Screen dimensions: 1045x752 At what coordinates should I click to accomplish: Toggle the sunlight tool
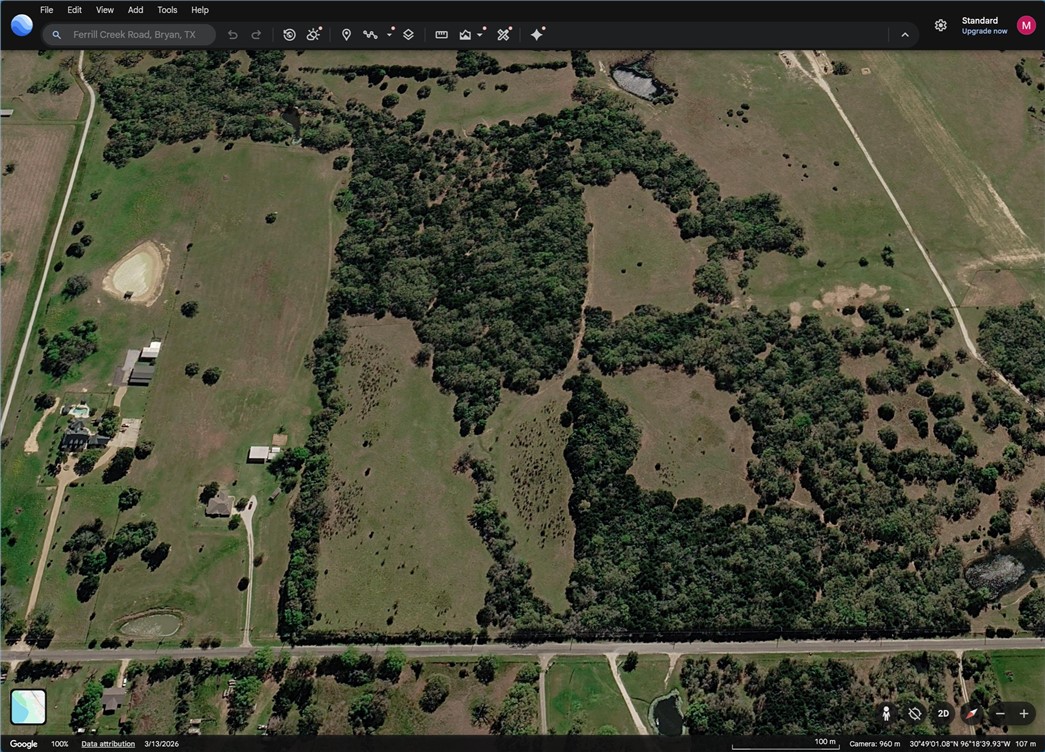tap(313, 34)
